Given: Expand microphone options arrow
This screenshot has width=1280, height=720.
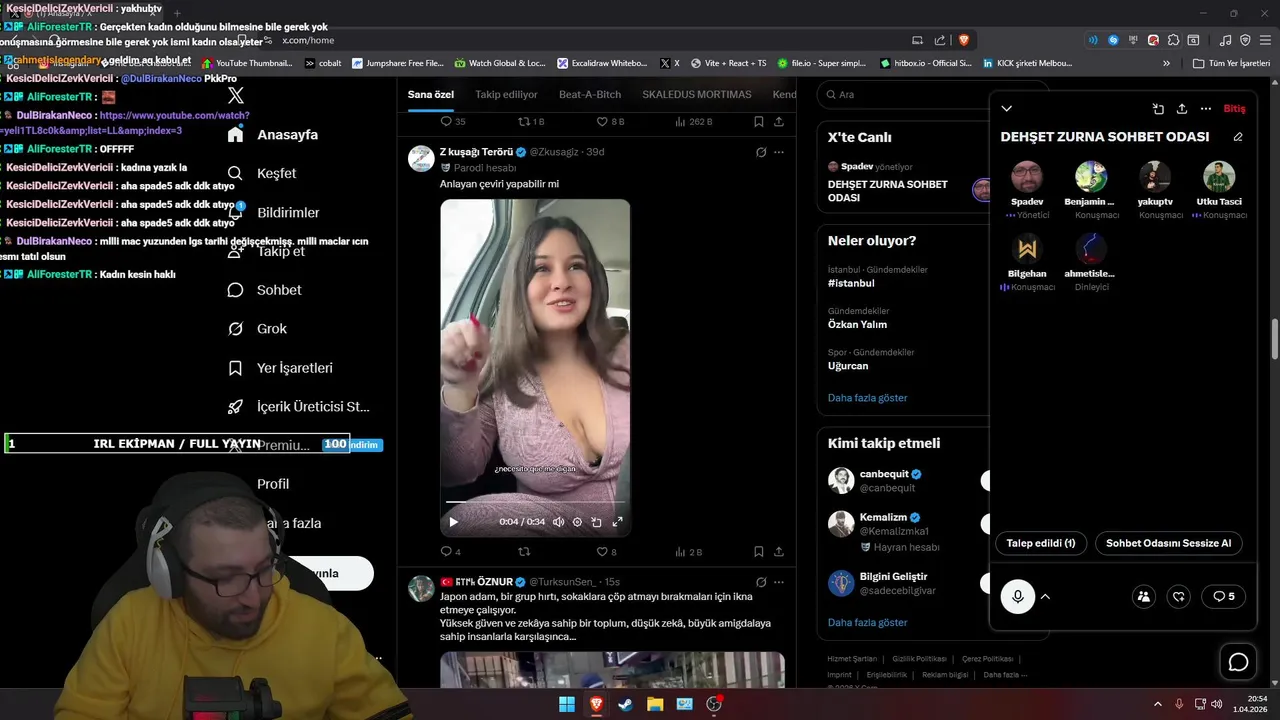Looking at the screenshot, I should [1045, 597].
